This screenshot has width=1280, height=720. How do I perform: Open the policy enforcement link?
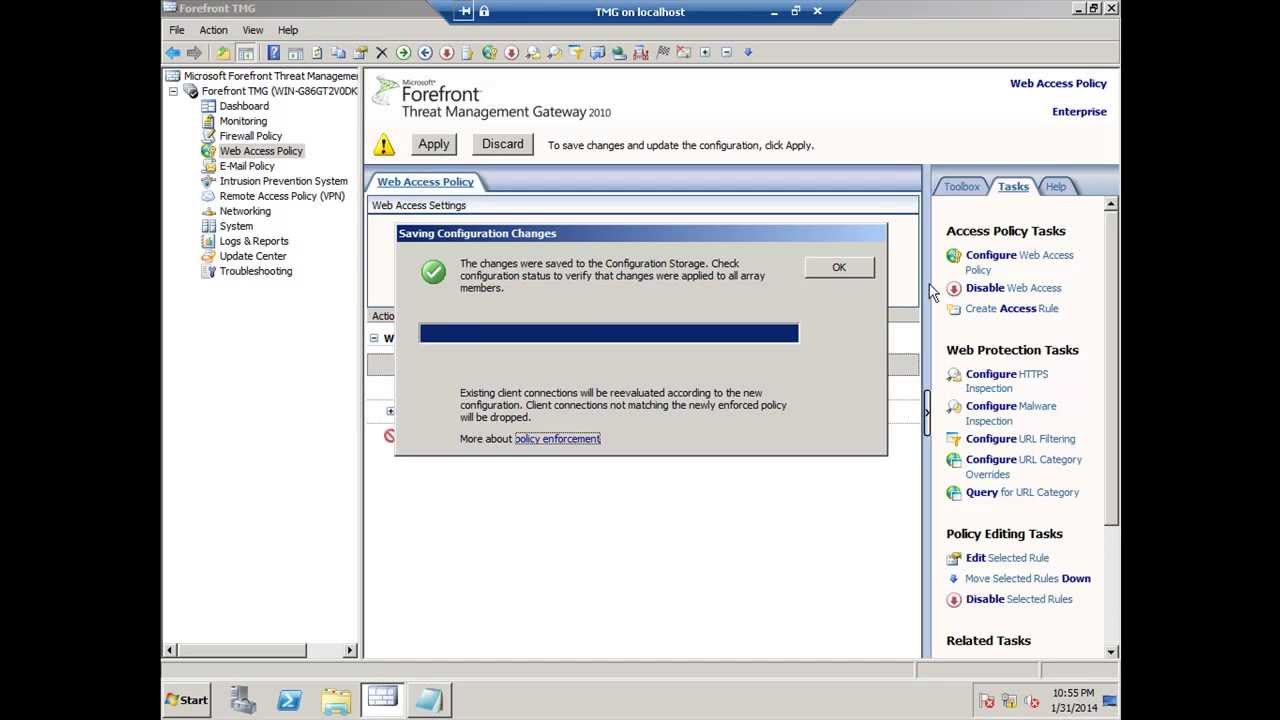[x=558, y=439]
